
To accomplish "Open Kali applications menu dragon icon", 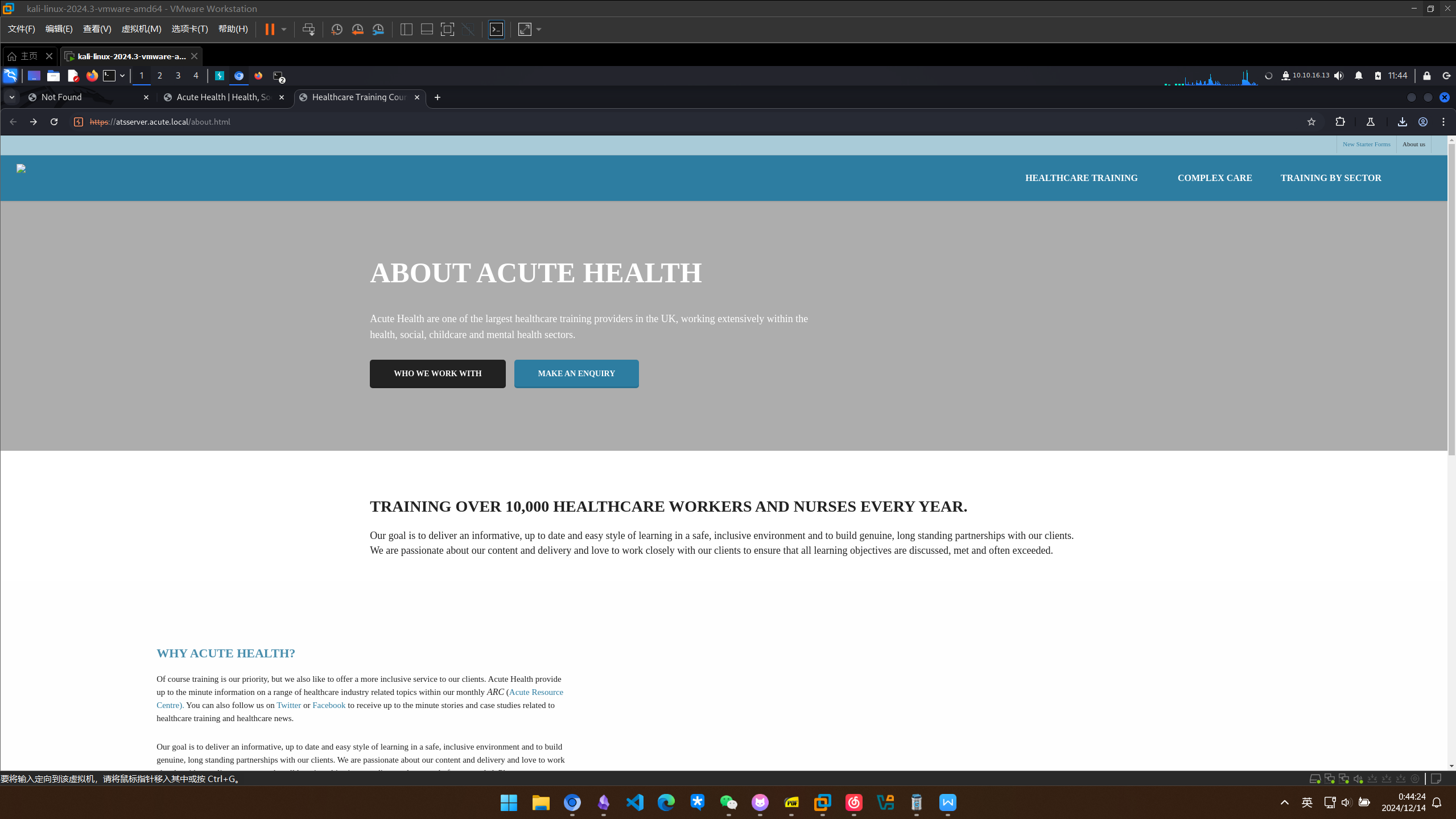I will (10, 76).
